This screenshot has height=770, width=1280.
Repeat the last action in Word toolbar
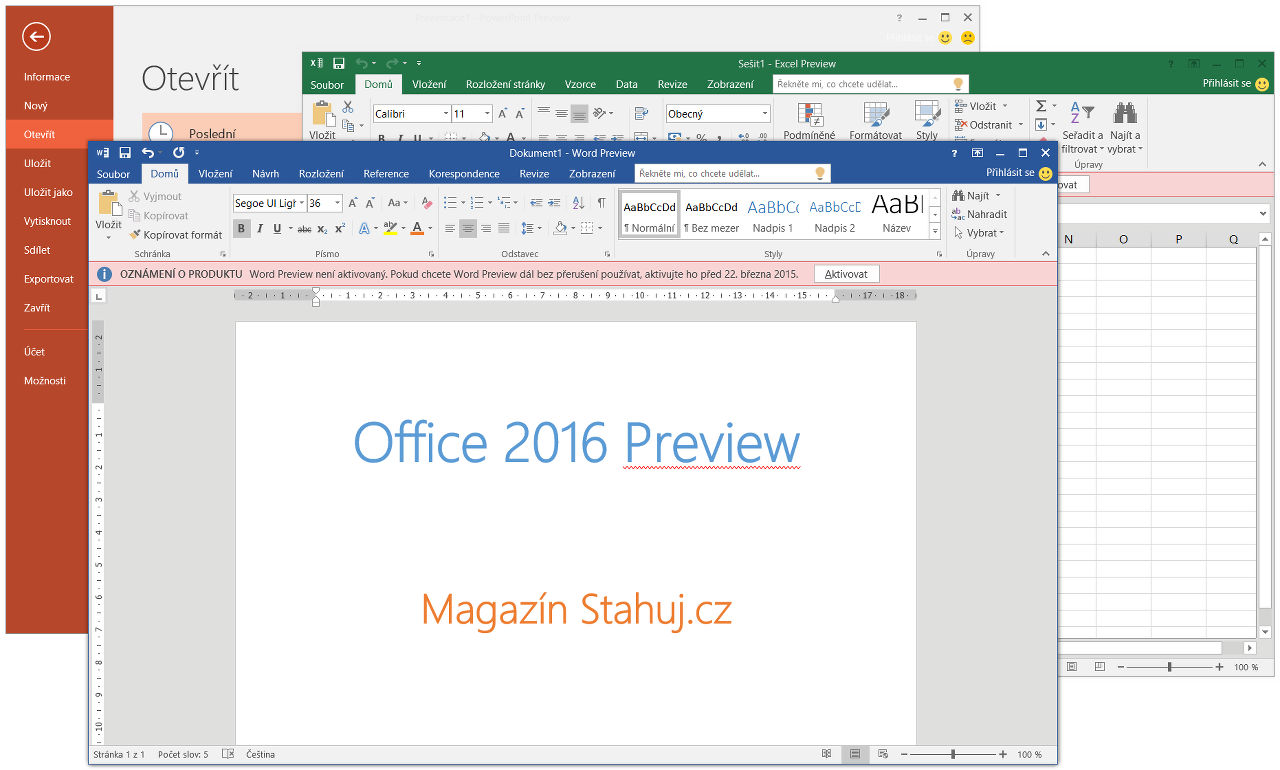point(178,153)
